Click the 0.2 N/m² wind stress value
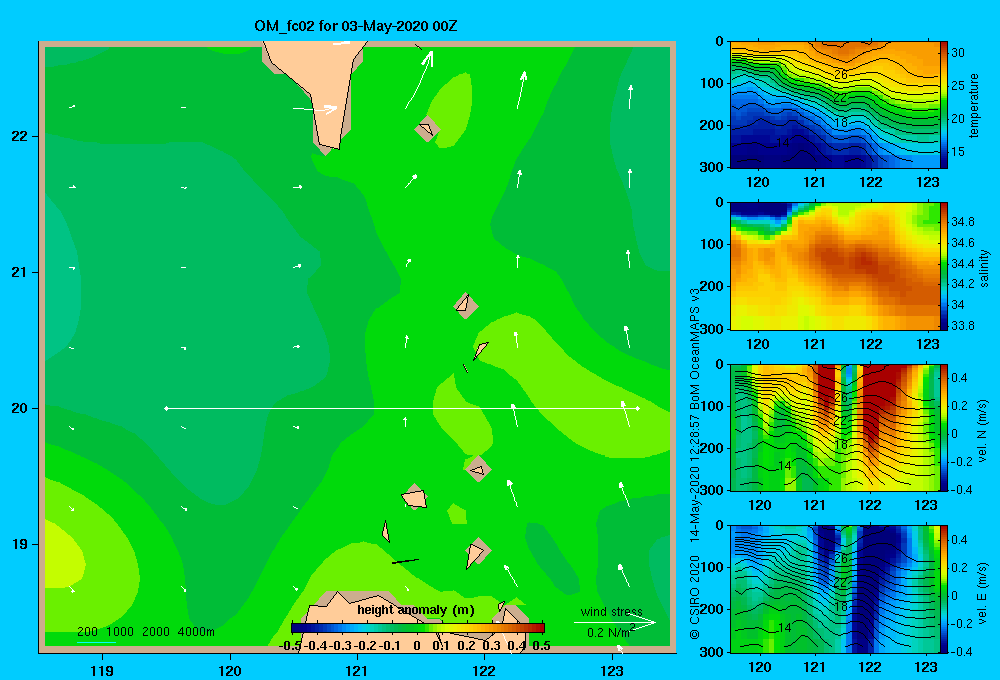Screen dimensions: 1000x680 pos(610,632)
